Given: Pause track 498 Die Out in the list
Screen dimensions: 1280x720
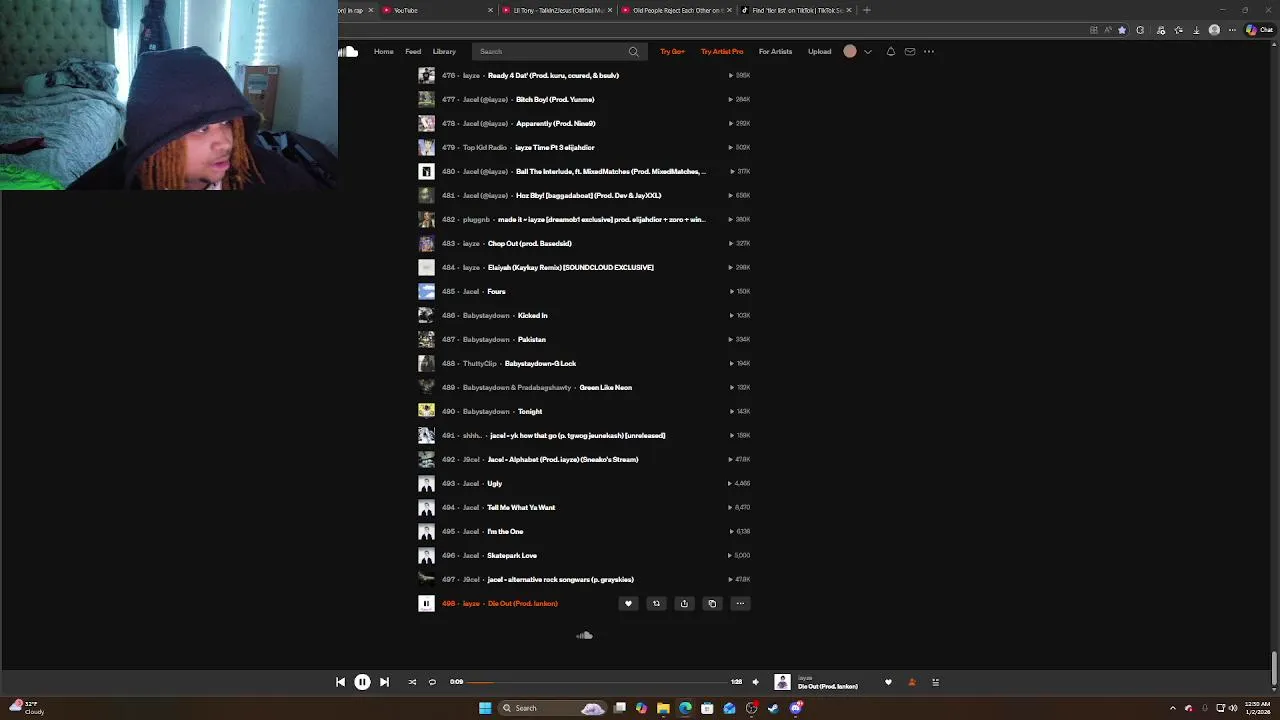Looking at the screenshot, I should point(426,603).
